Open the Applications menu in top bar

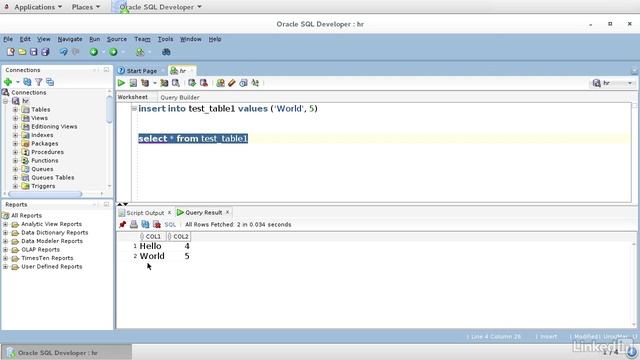[x=38, y=7]
